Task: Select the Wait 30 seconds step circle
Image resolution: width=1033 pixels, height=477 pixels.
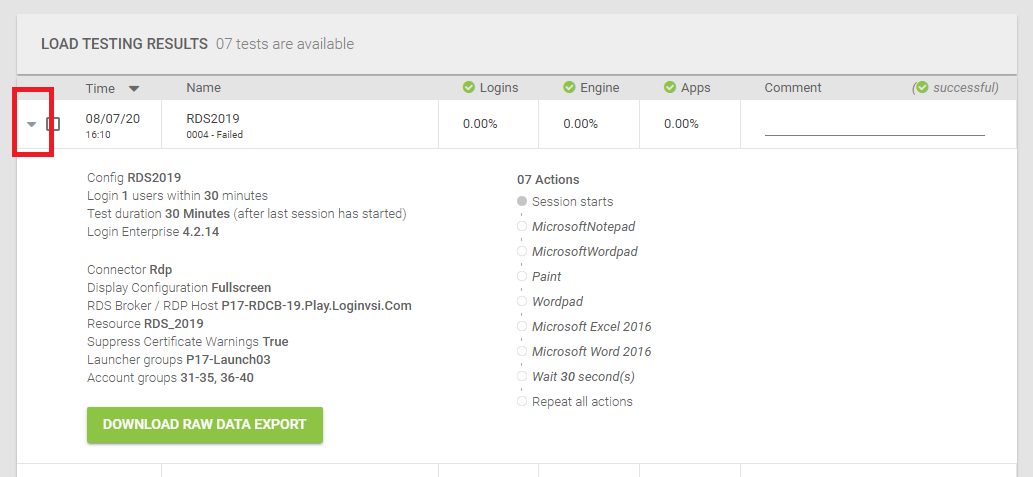Action: (522, 377)
